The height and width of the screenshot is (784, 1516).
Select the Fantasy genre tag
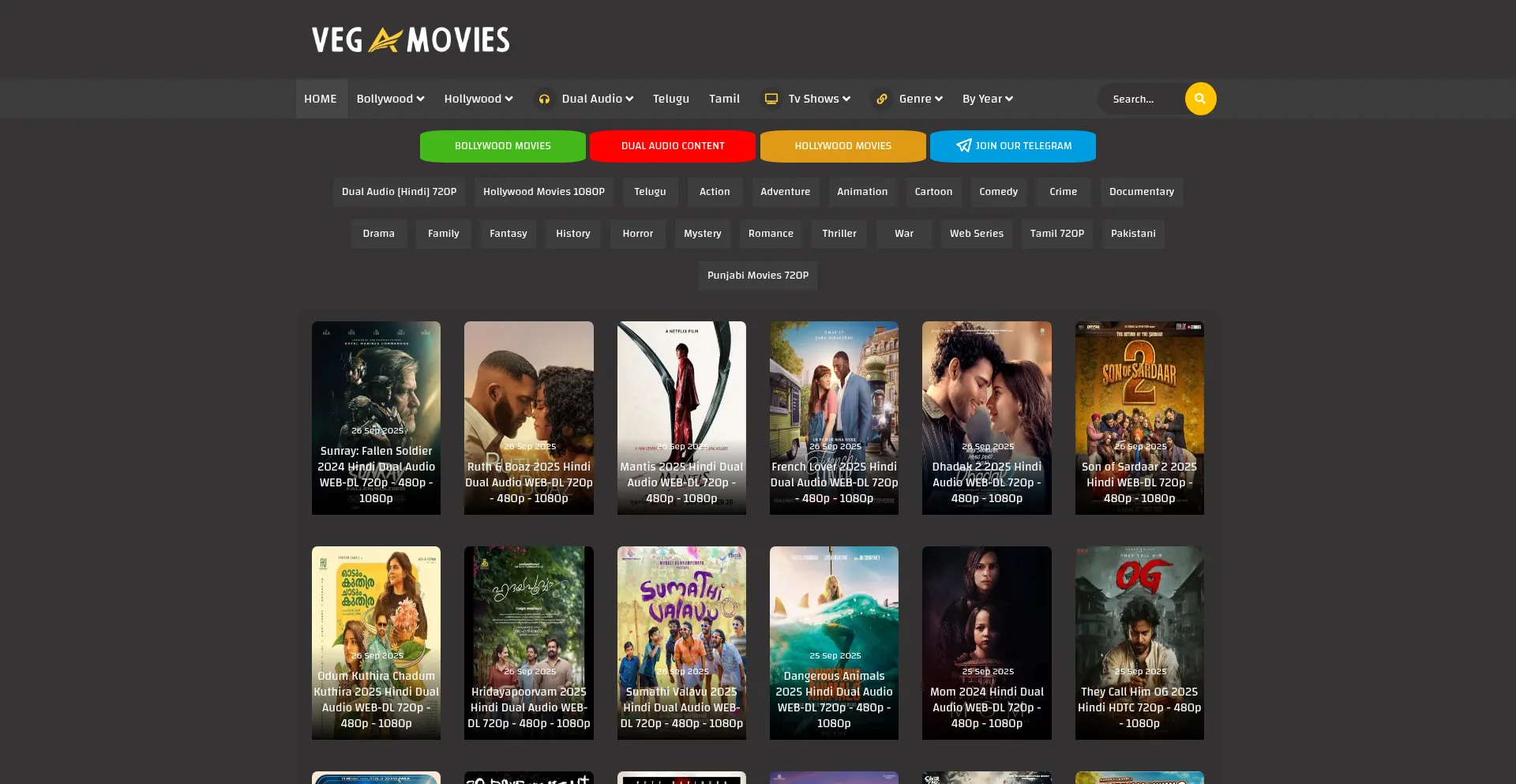508,234
